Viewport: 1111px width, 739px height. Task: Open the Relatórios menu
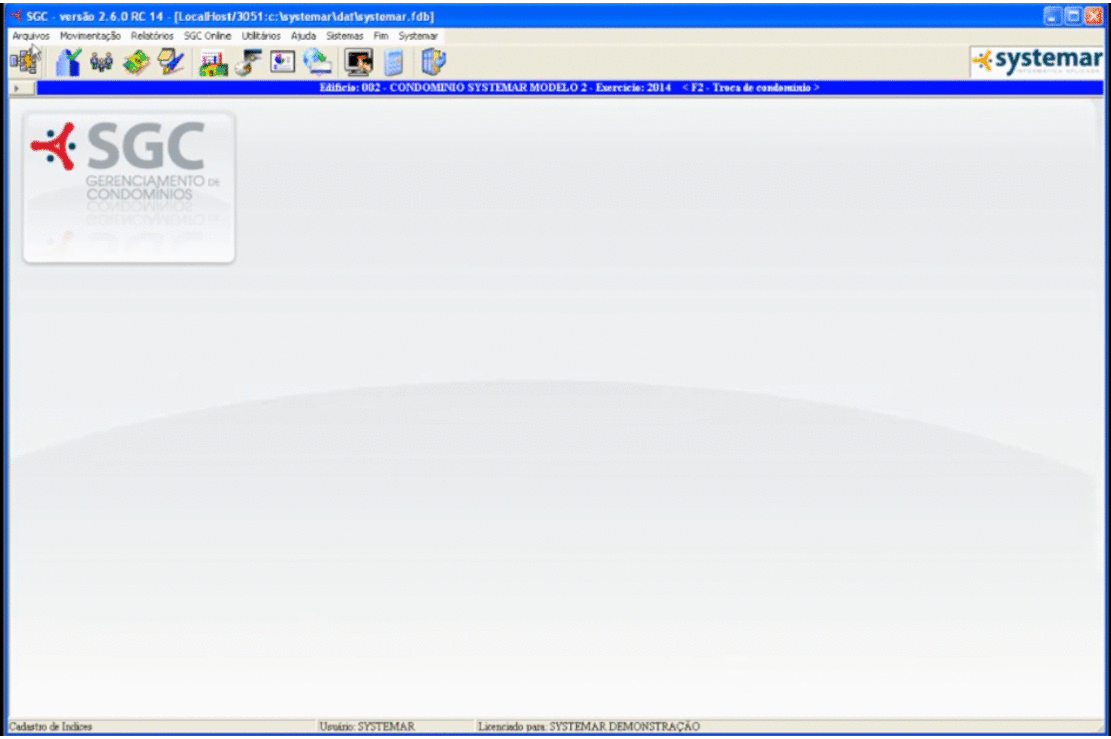(152, 36)
